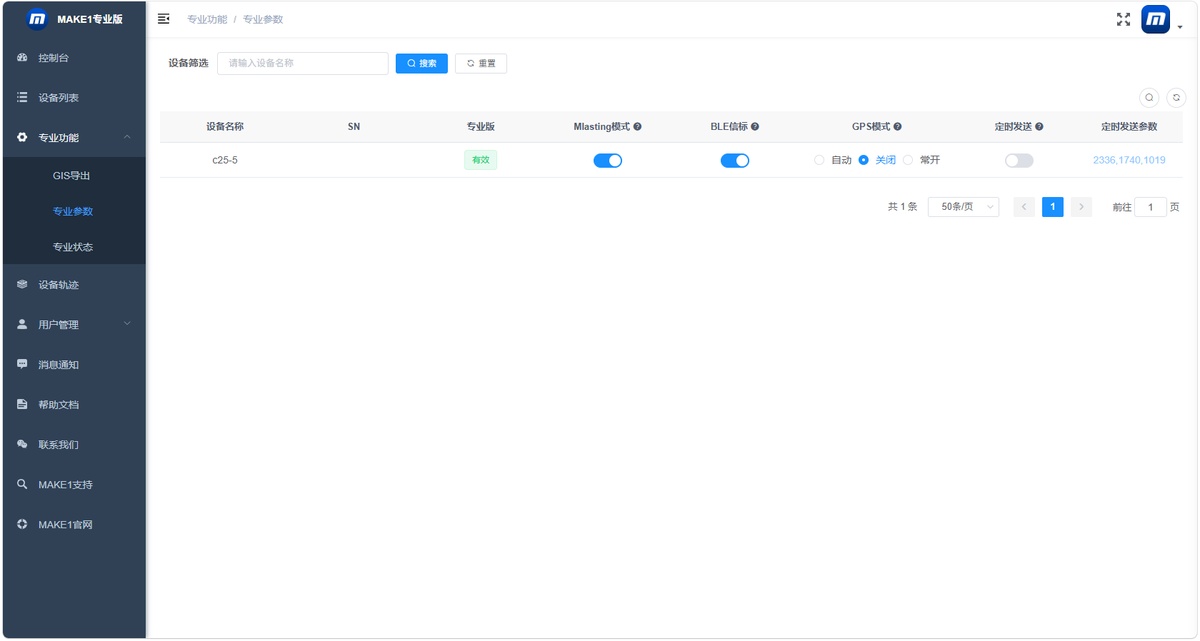Show help tooltip for GPS模式
The height and width of the screenshot is (641, 1200).
click(898, 127)
